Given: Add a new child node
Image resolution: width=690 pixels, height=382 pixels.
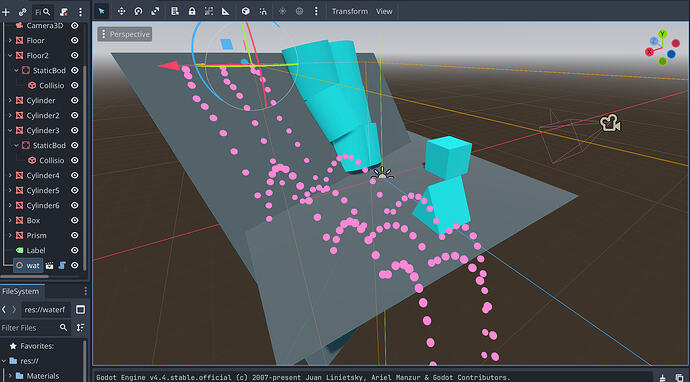Looking at the screenshot, I should tap(6, 12).
